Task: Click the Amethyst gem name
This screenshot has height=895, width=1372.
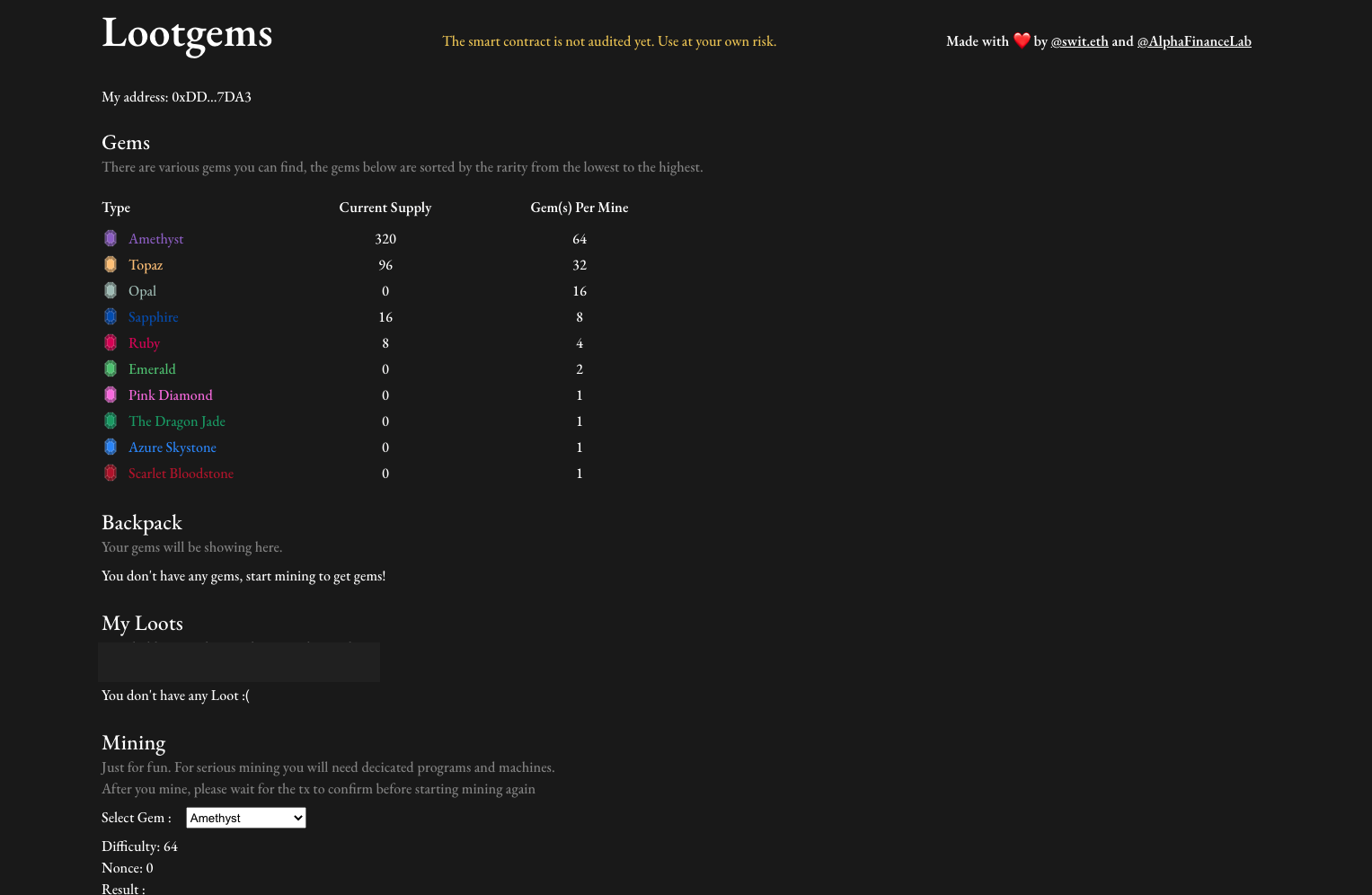Action: [155, 239]
